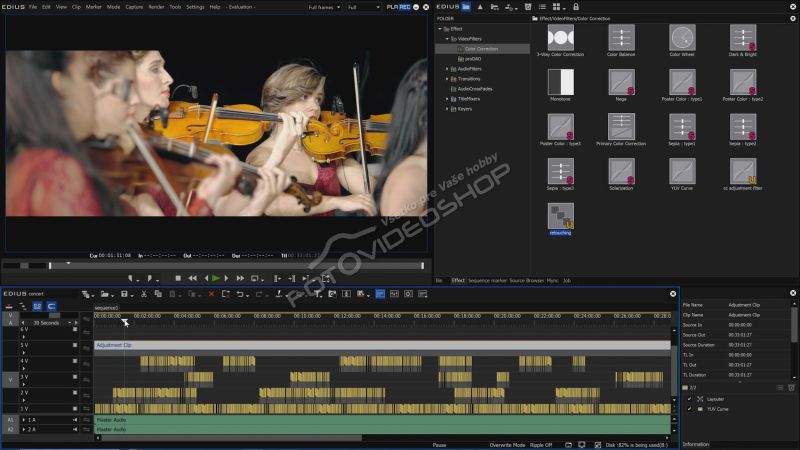Click the shuttle slider left of scrub bar
This screenshot has width=800, height=450.
24,266
